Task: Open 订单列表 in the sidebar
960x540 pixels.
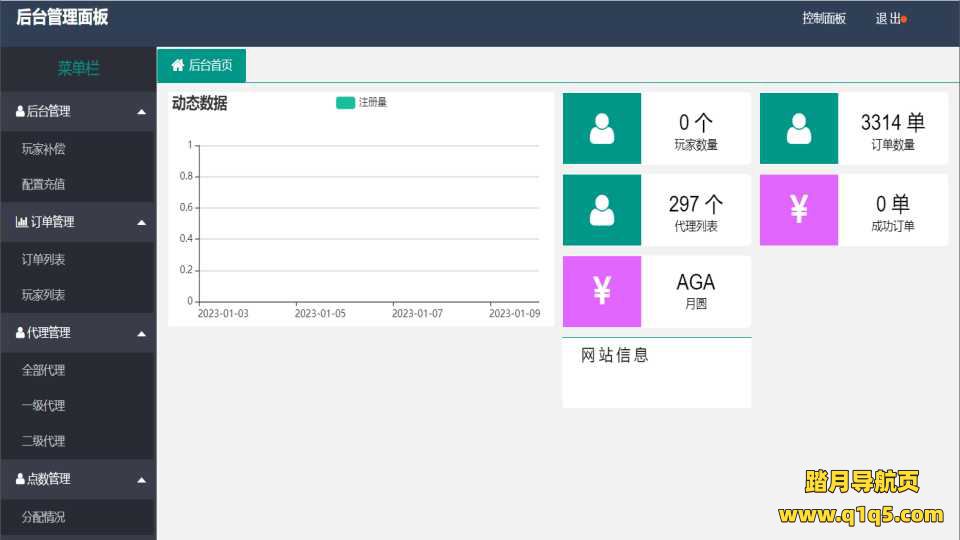Action: click(x=44, y=259)
